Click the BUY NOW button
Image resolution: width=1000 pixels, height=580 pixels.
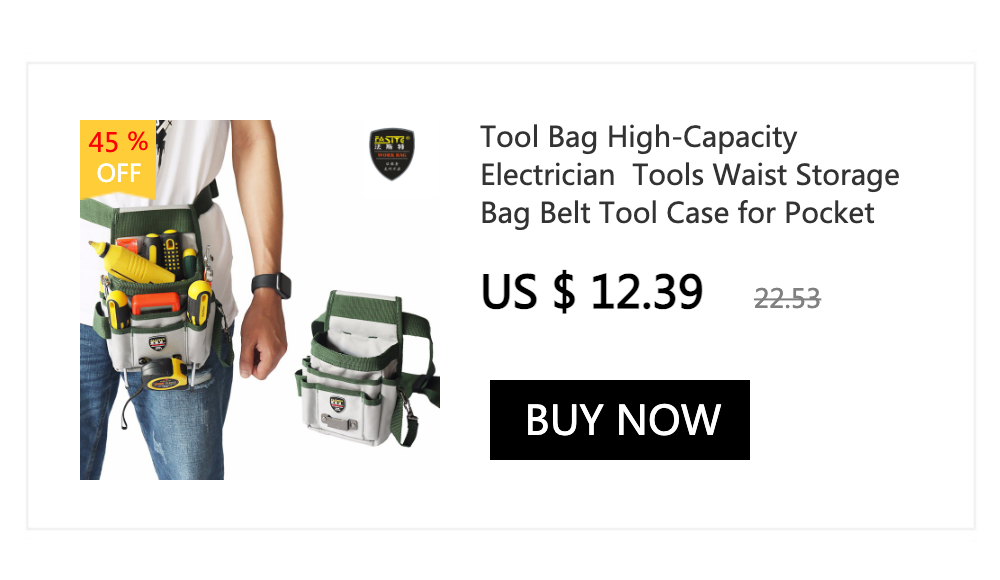[x=619, y=420]
